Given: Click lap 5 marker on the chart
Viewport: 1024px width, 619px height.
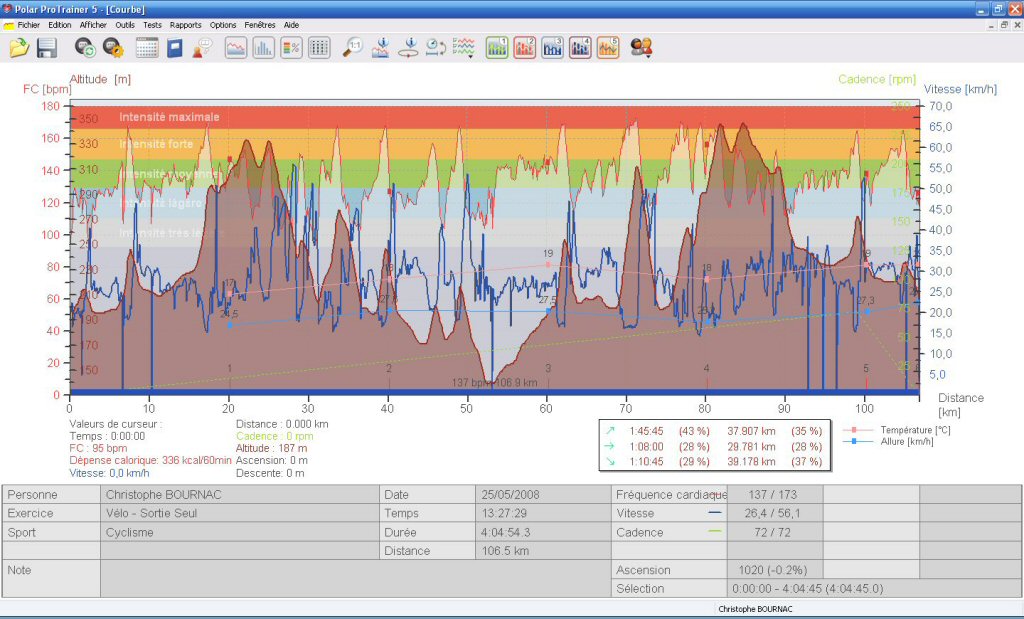Looking at the screenshot, I should tap(866, 369).
